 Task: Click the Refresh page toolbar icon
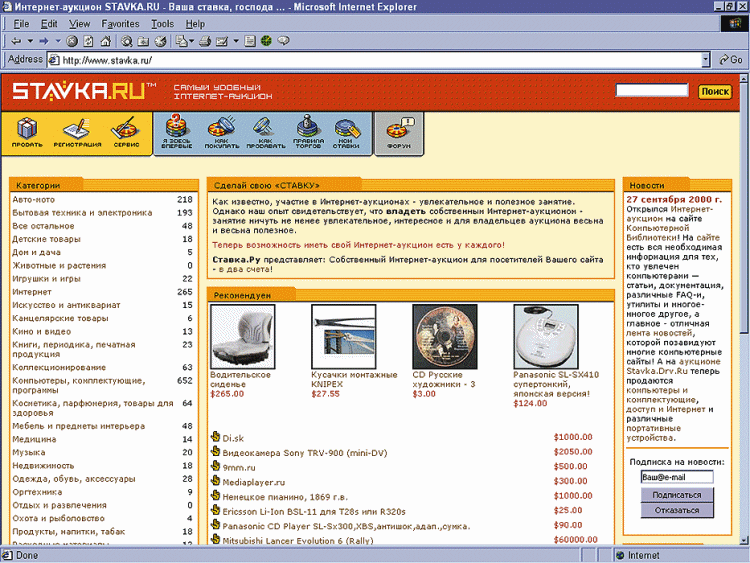88,41
